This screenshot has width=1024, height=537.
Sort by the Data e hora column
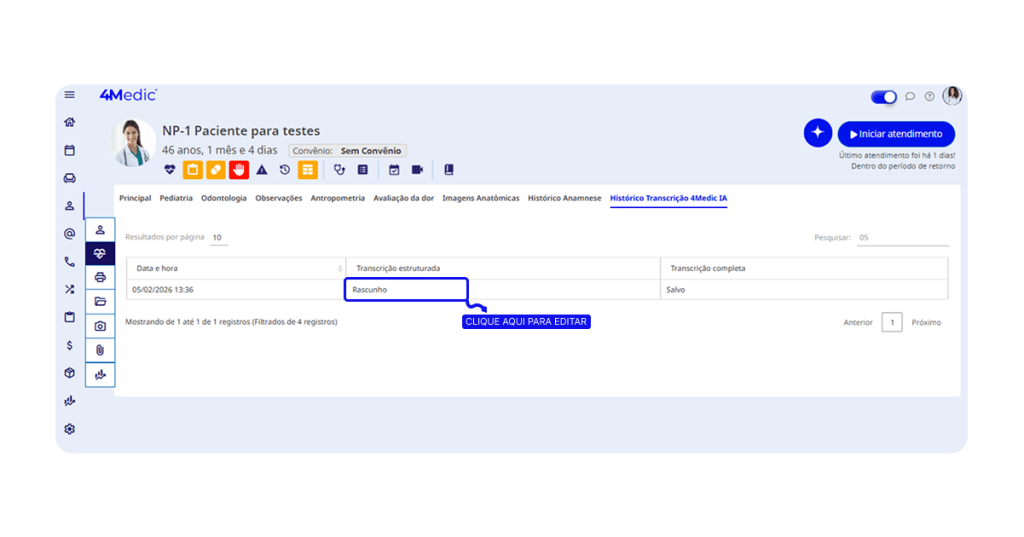pos(235,268)
